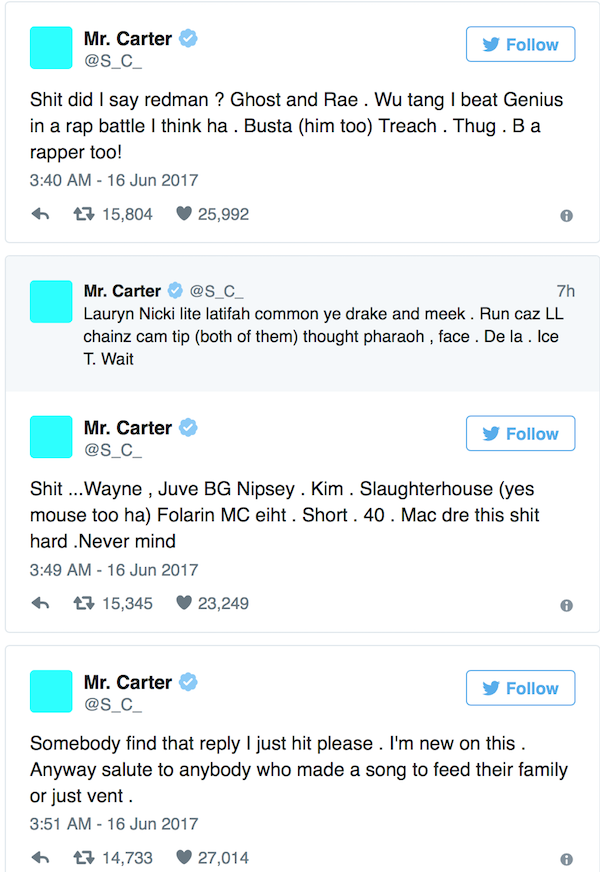
Task: Follow Mr. Carter on the Wayne tweet
Action: pyautogui.click(x=520, y=434)
